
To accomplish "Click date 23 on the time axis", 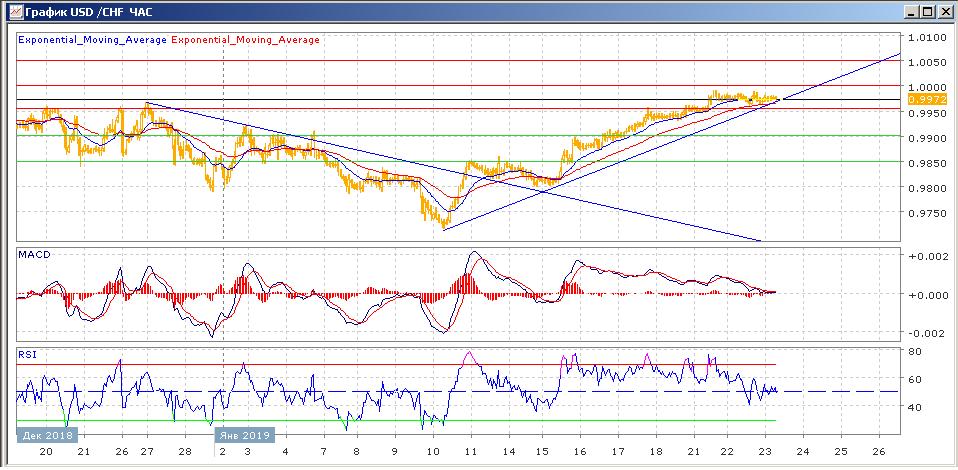I will pyautogui.click(x=765, y=452).
